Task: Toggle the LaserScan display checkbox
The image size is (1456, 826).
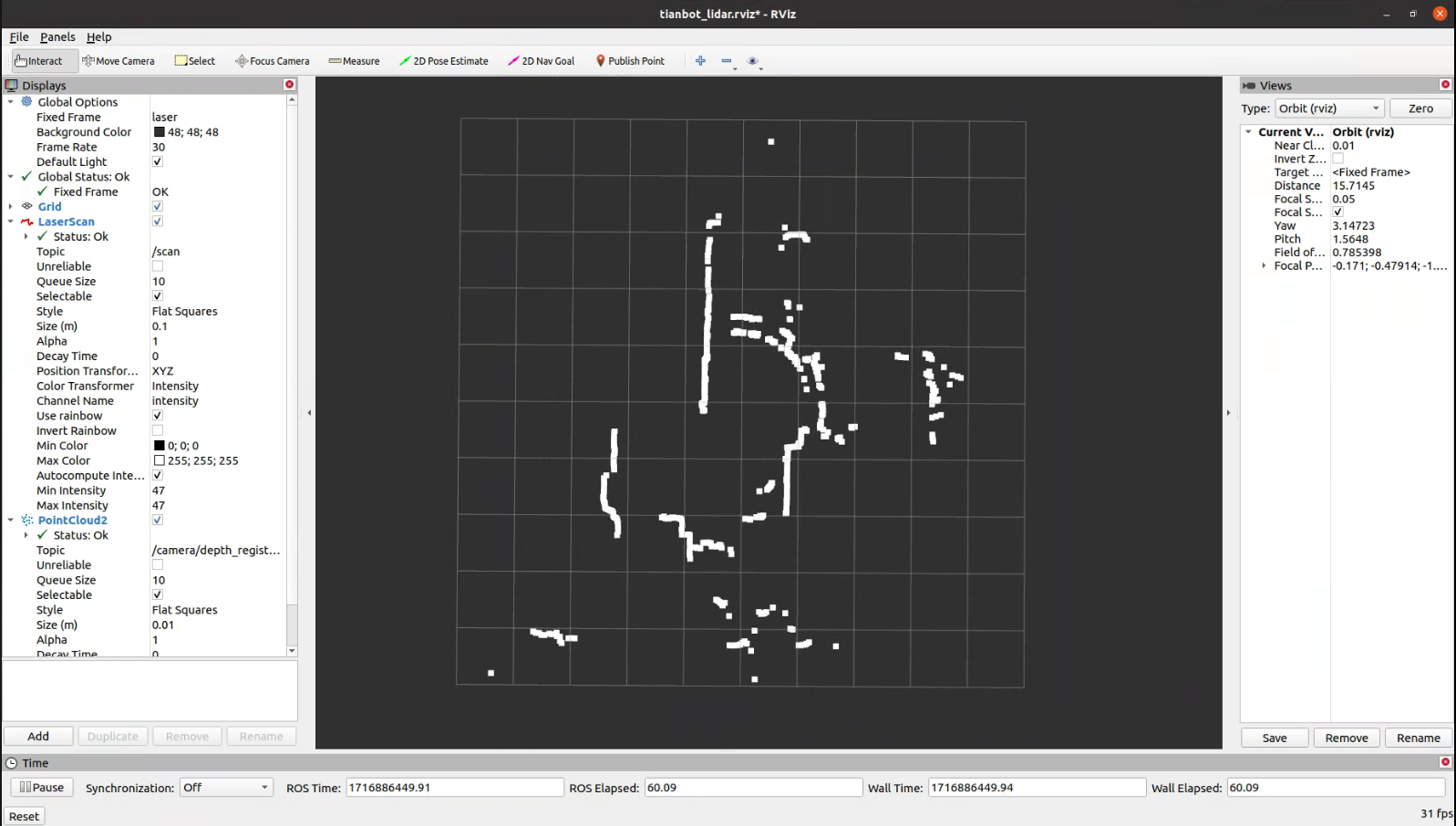Action: (158, 222)
